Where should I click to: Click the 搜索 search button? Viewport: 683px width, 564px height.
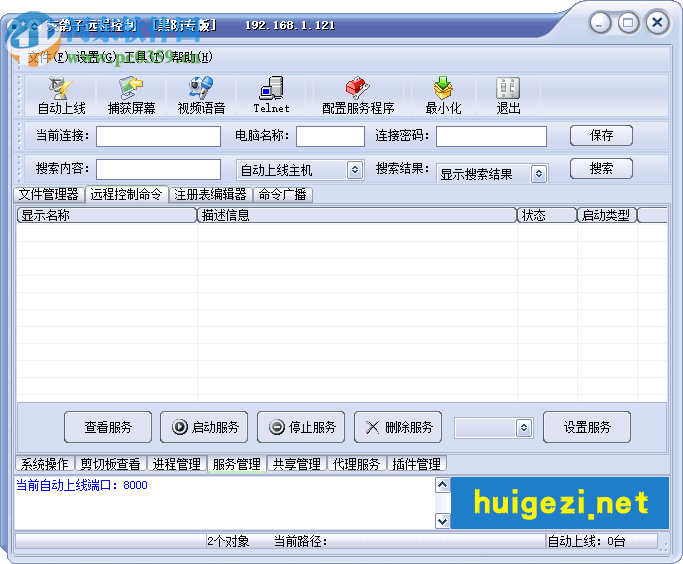(601, 169)
